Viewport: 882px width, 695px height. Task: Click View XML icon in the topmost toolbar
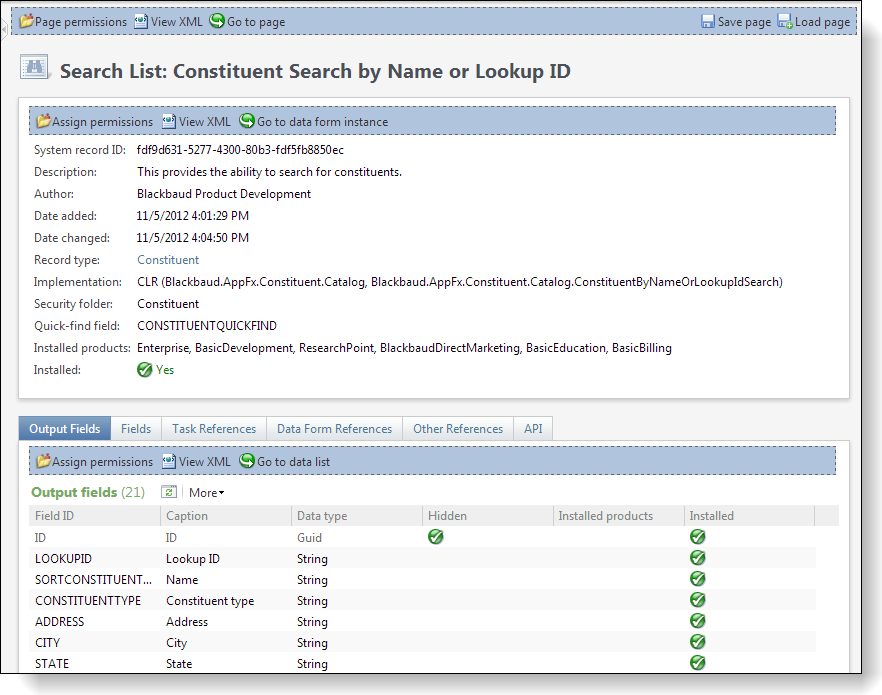pyautogui.click(x=141, y=21)
